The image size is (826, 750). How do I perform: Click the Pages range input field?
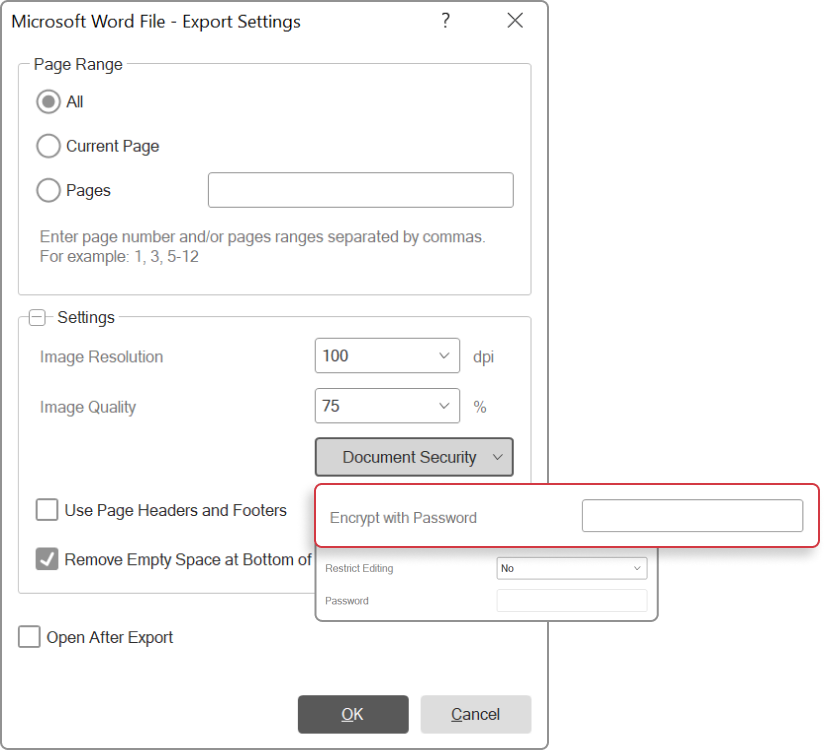(361, 190)
